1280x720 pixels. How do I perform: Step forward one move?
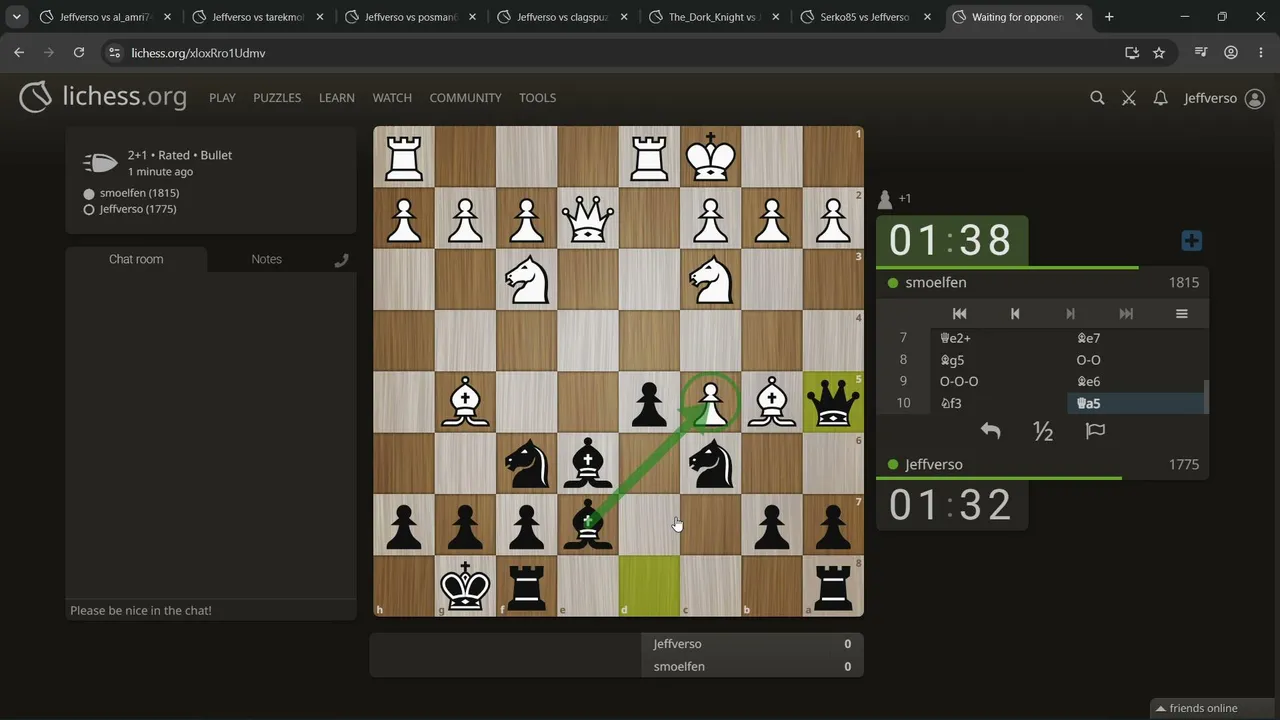(x=1070, y=314)
